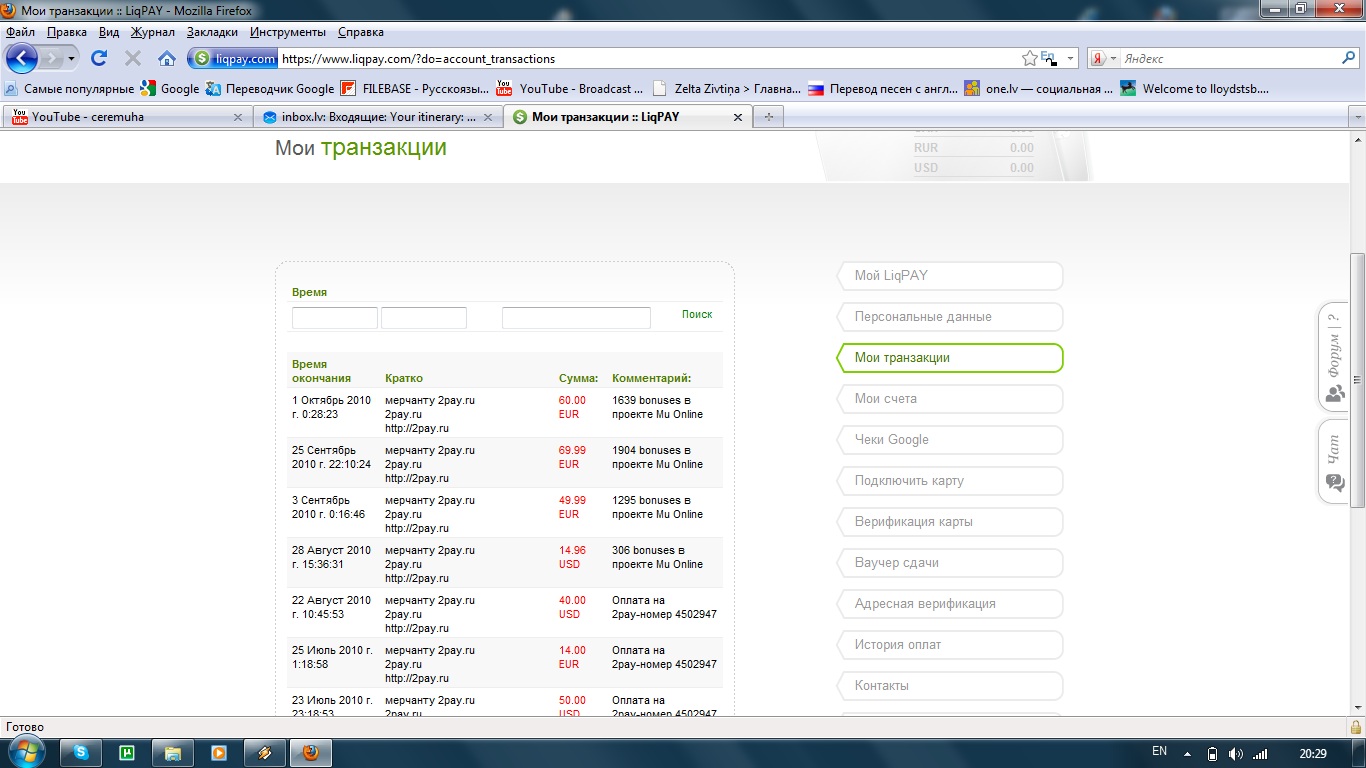This screenshot has height=768, width=1366.
Task: Open the Форум side tab
Action: 1334,358
